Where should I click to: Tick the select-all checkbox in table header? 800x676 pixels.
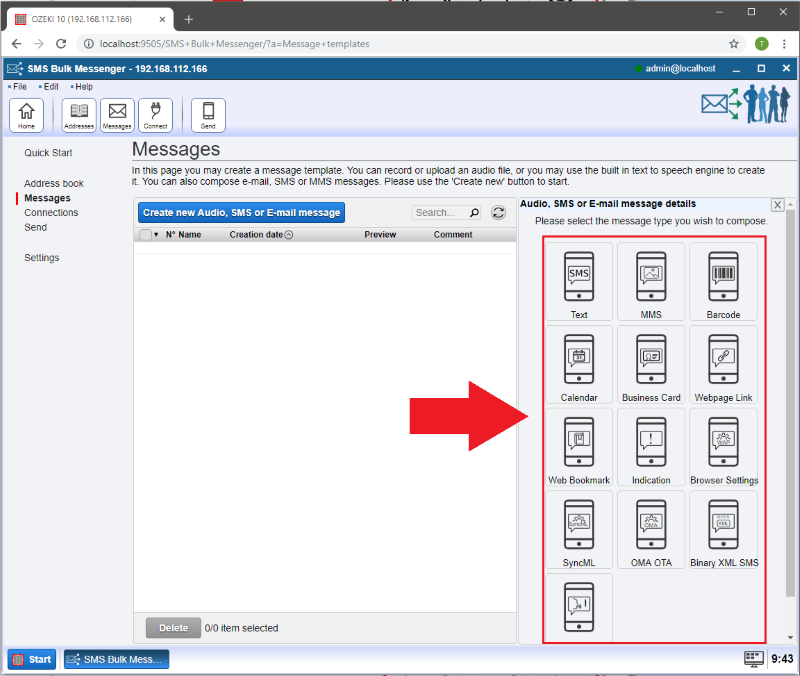(x=145, y=235)
